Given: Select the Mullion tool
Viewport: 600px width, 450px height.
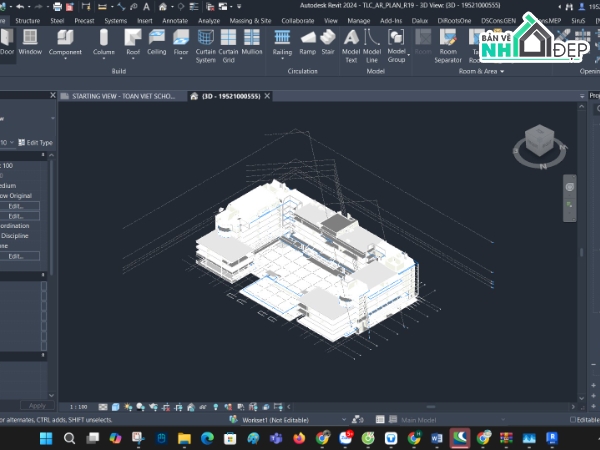Looking at the screenshot, I should pyautogui.click(x=252, y=42).
